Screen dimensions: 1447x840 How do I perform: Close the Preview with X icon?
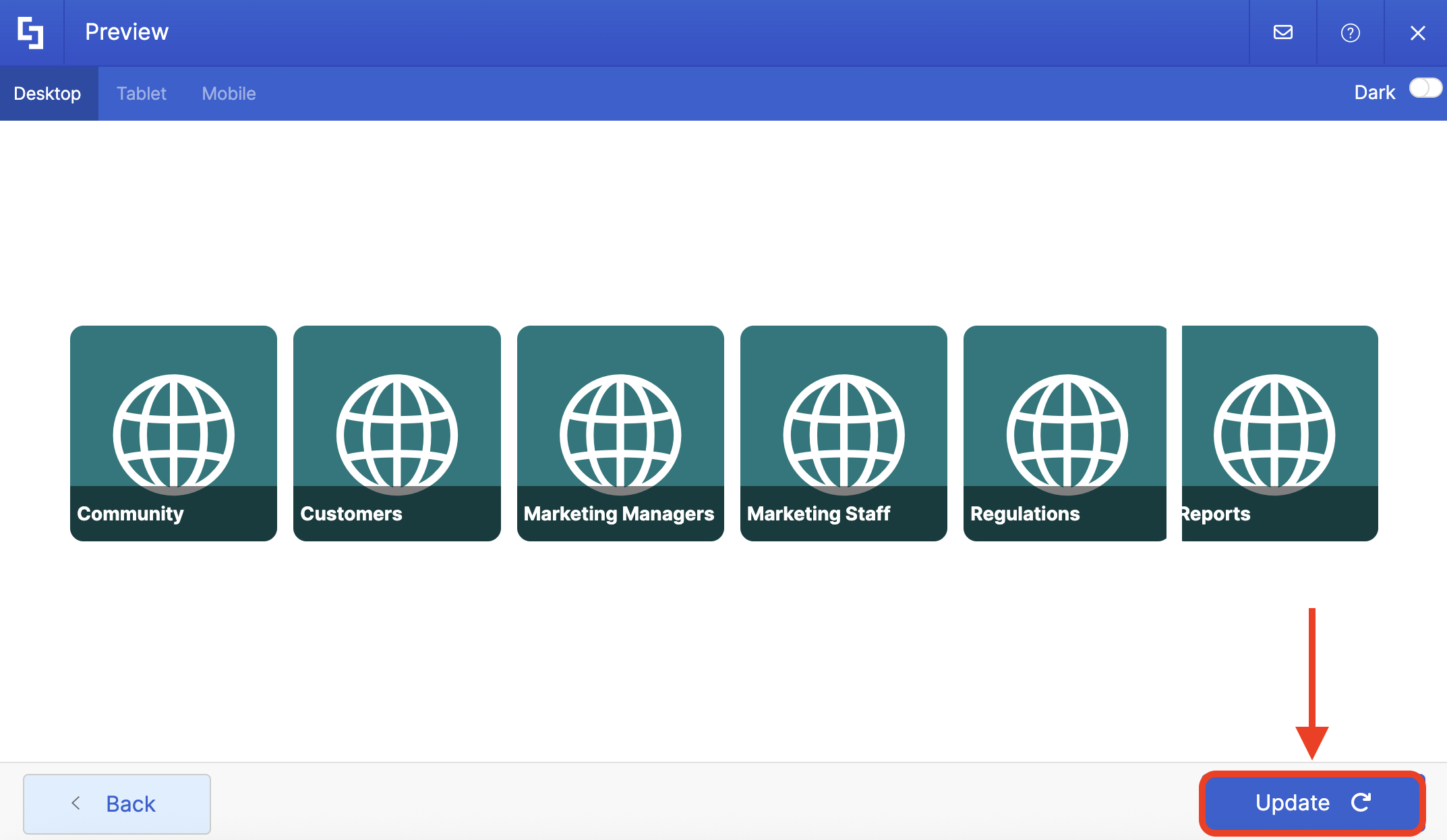(x=1417, y=32)
